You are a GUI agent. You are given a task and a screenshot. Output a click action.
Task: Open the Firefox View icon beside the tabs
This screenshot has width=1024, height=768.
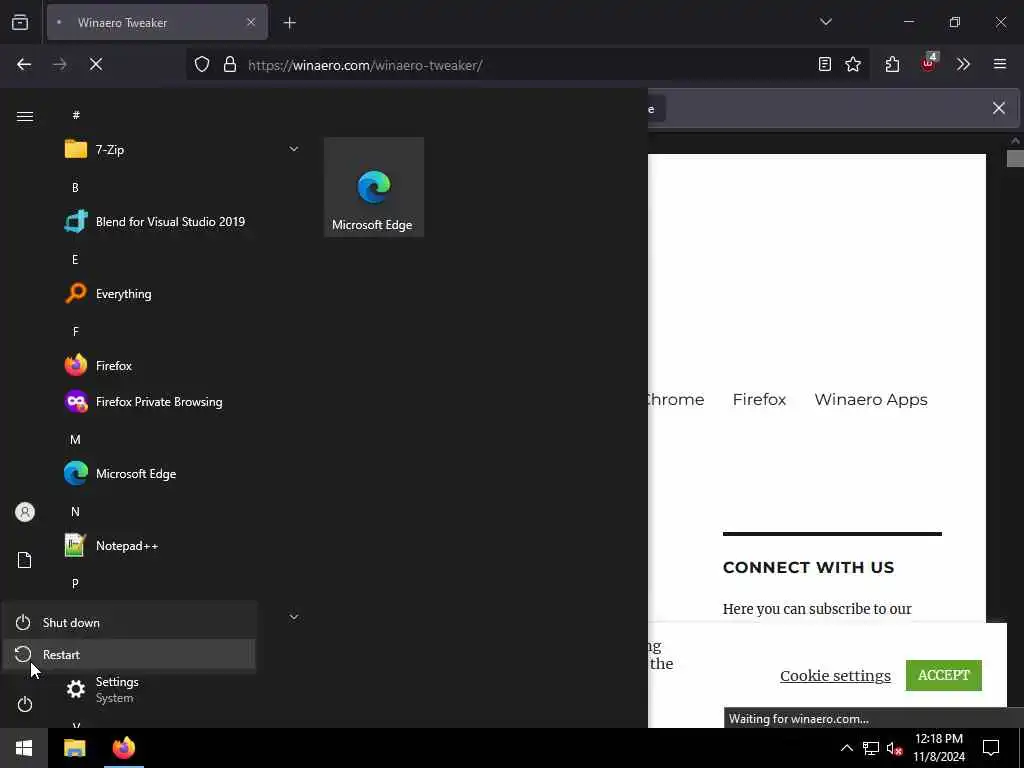[x=20, y=23]
